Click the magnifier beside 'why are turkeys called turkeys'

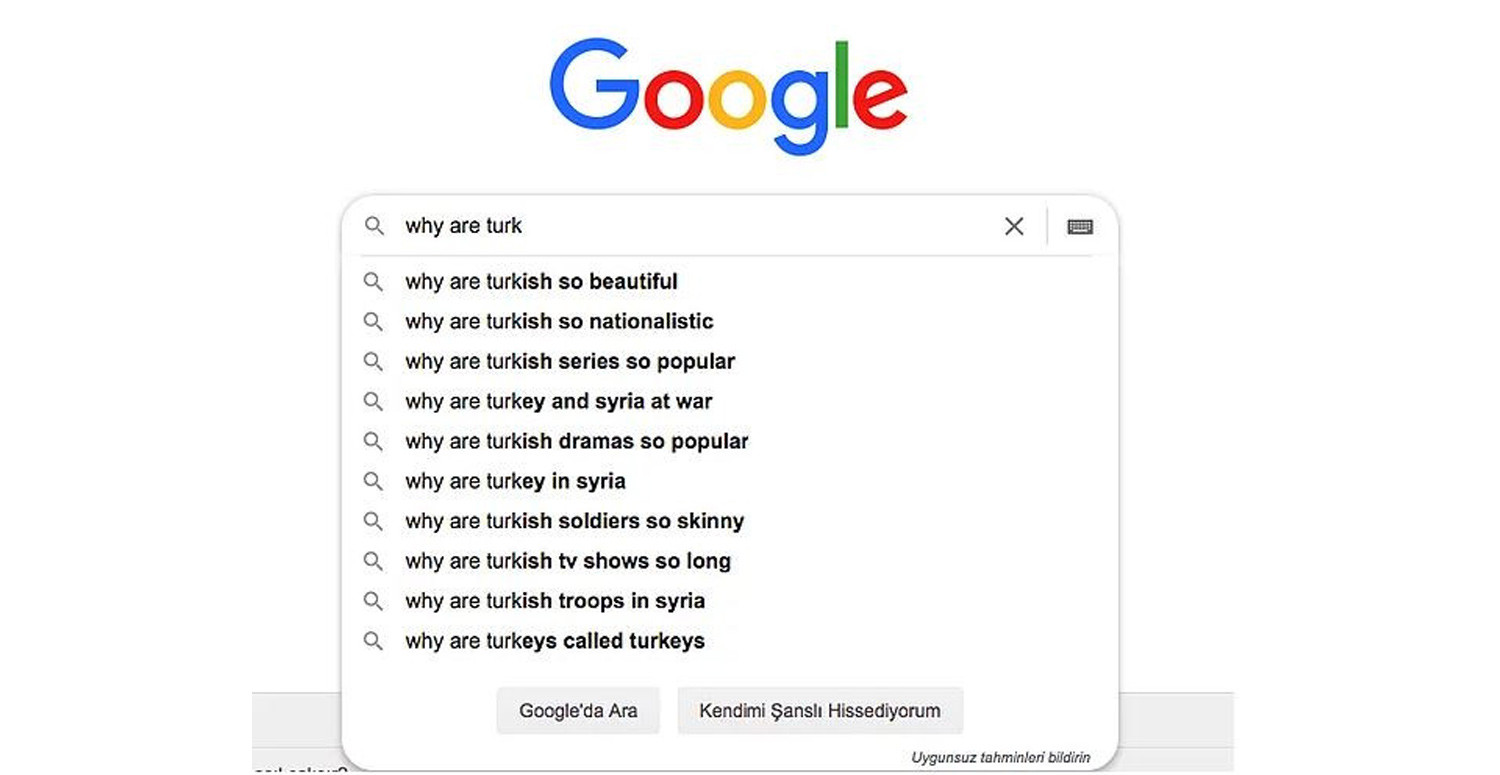click(x=374, y=641)
